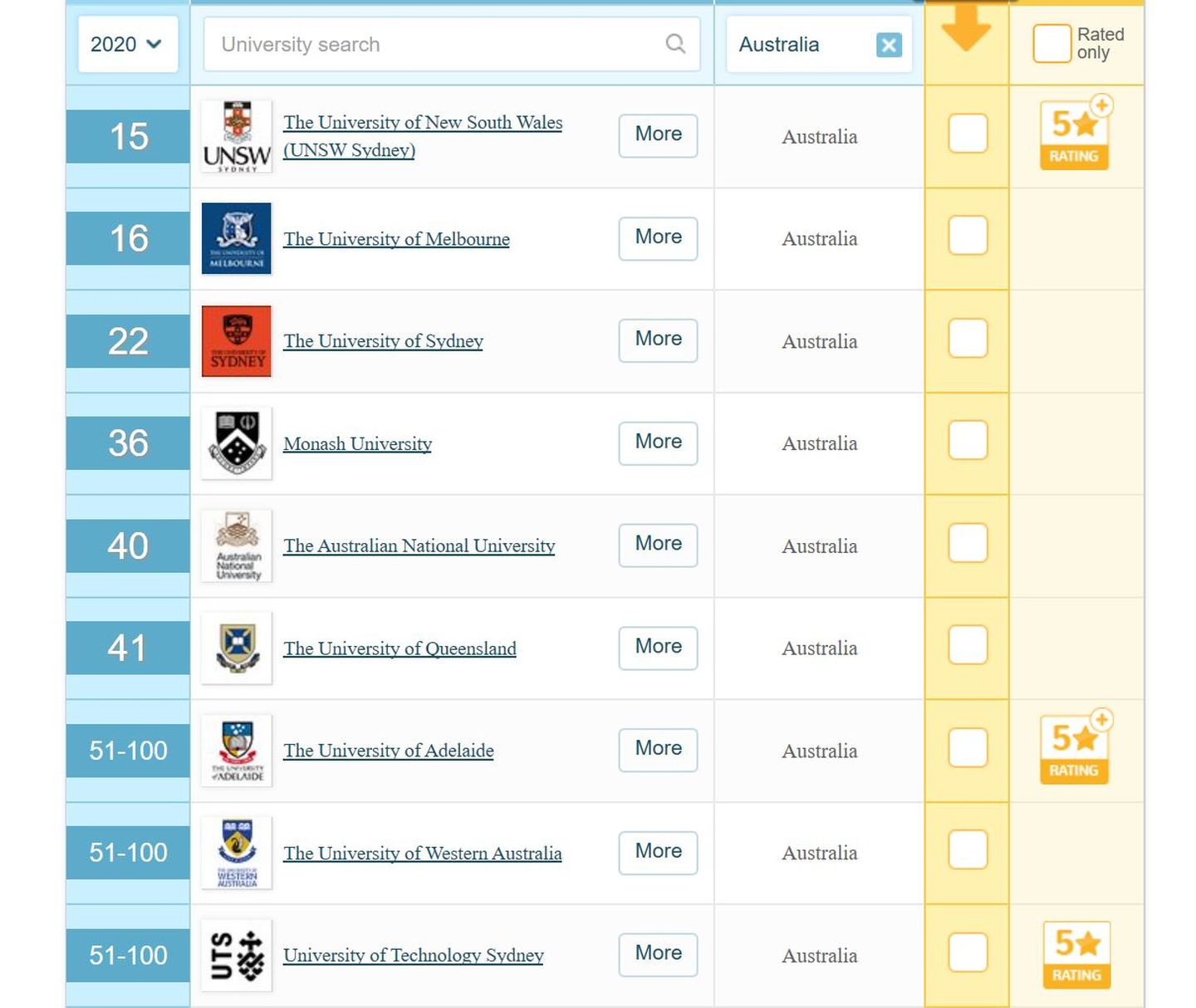Clear the Australia country filter

pyautogui.click(x=889, y=45)
